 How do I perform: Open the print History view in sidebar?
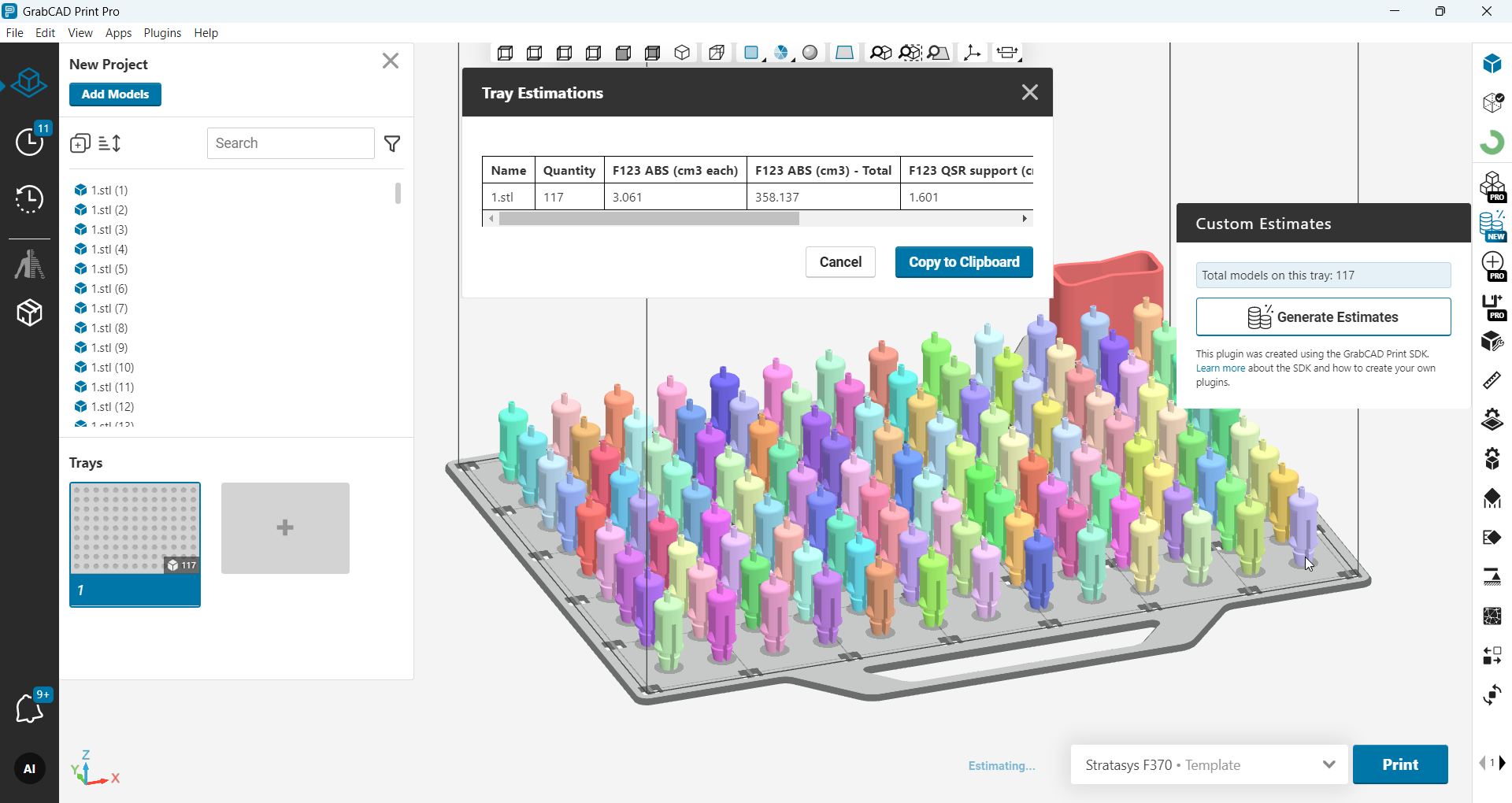30,200
